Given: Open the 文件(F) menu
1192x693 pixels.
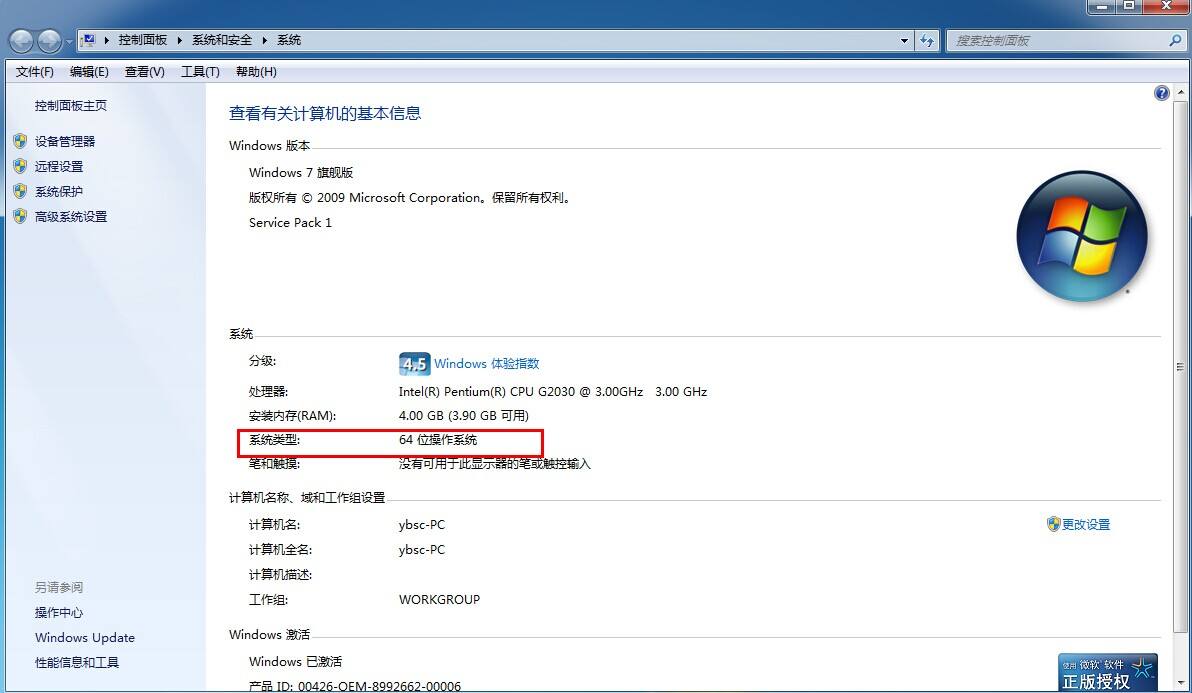Looking at the screenshot, I should click(34, 71).
